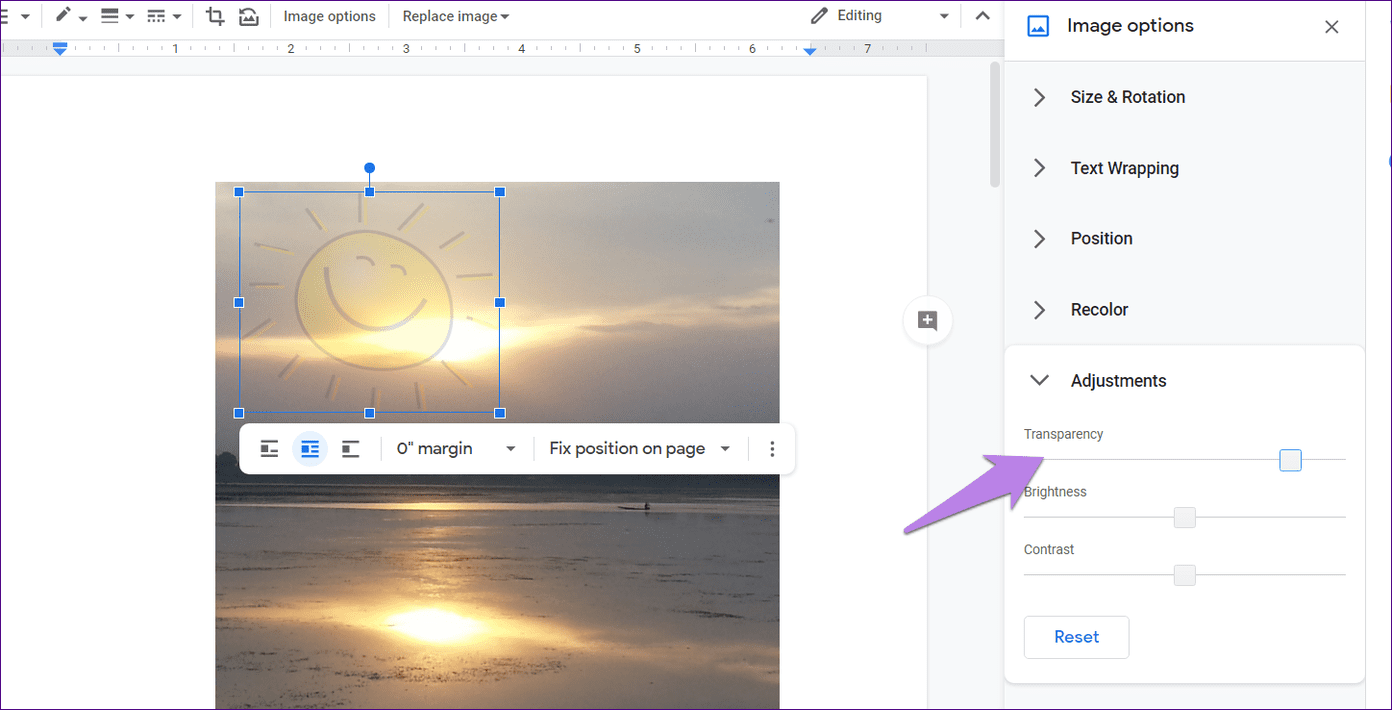Screen dimensions: 1392x710
Task: Open the border weight icon
Action: coord(112,16)
